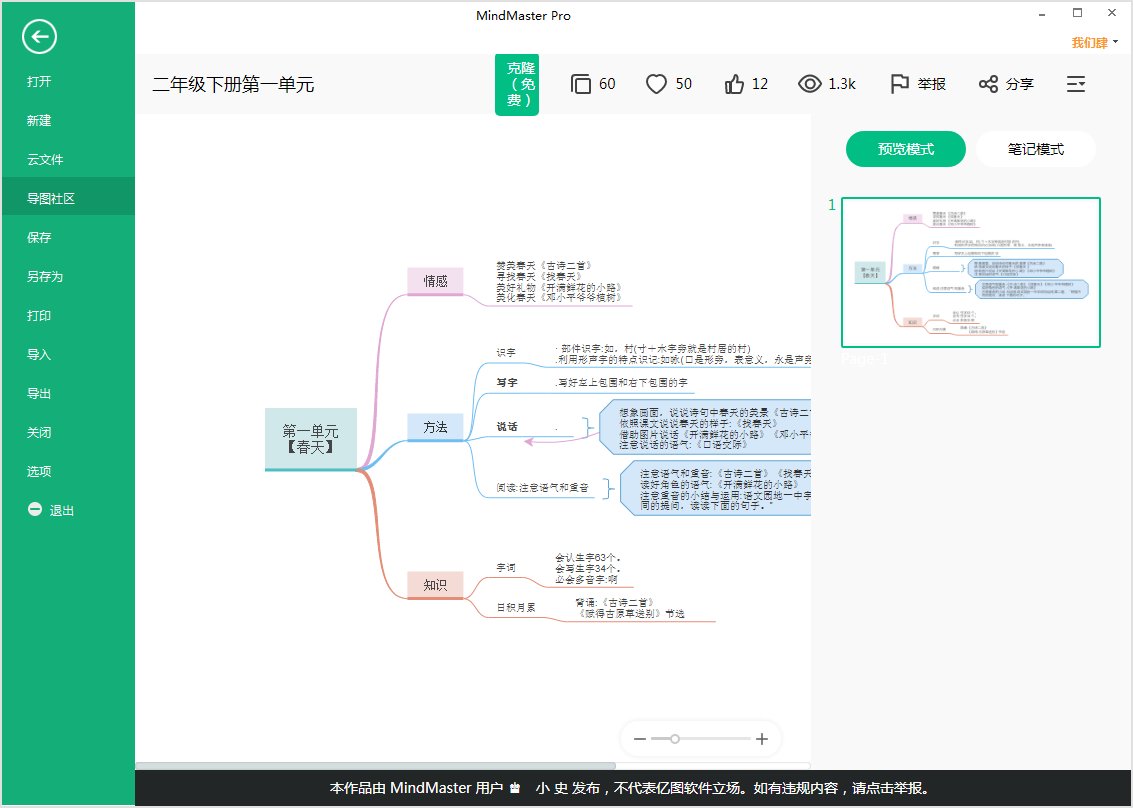Switch to 笔记模式 note mode
This screenshot has width=1133, height=808.
1035,149
